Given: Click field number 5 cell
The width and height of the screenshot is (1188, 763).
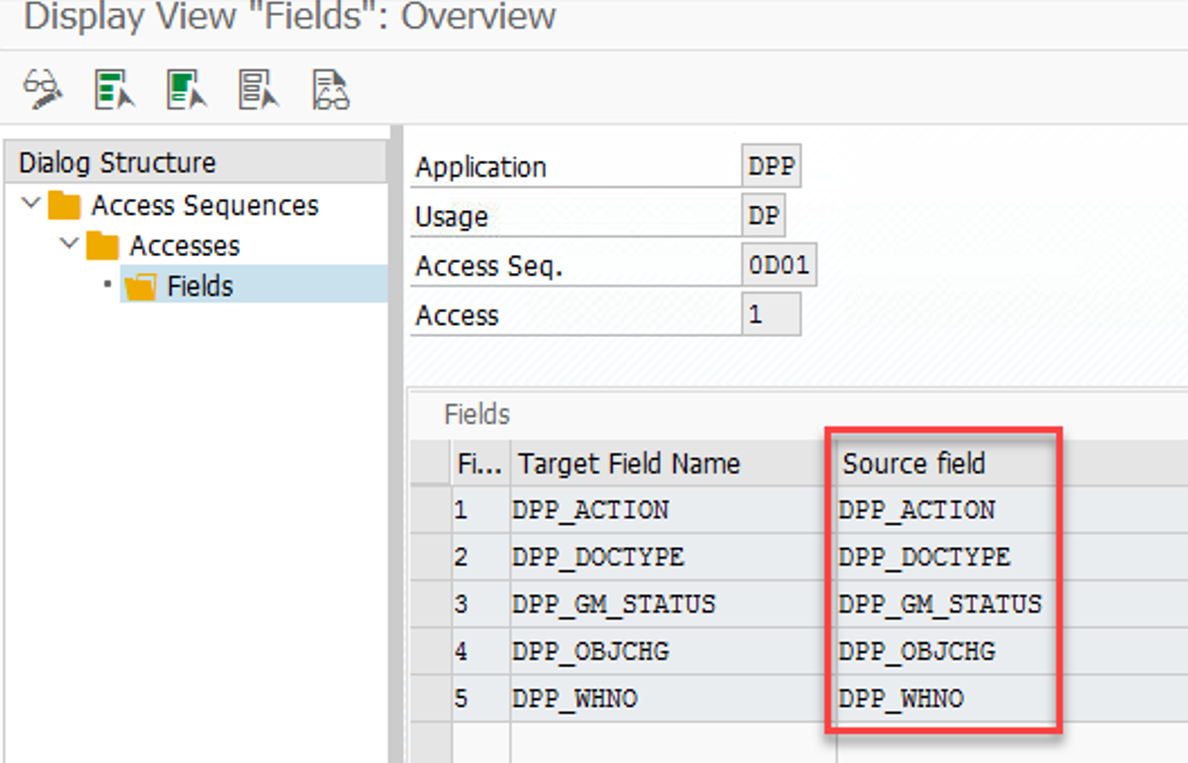Looking at the screenshot, I should tap(480, 698).
